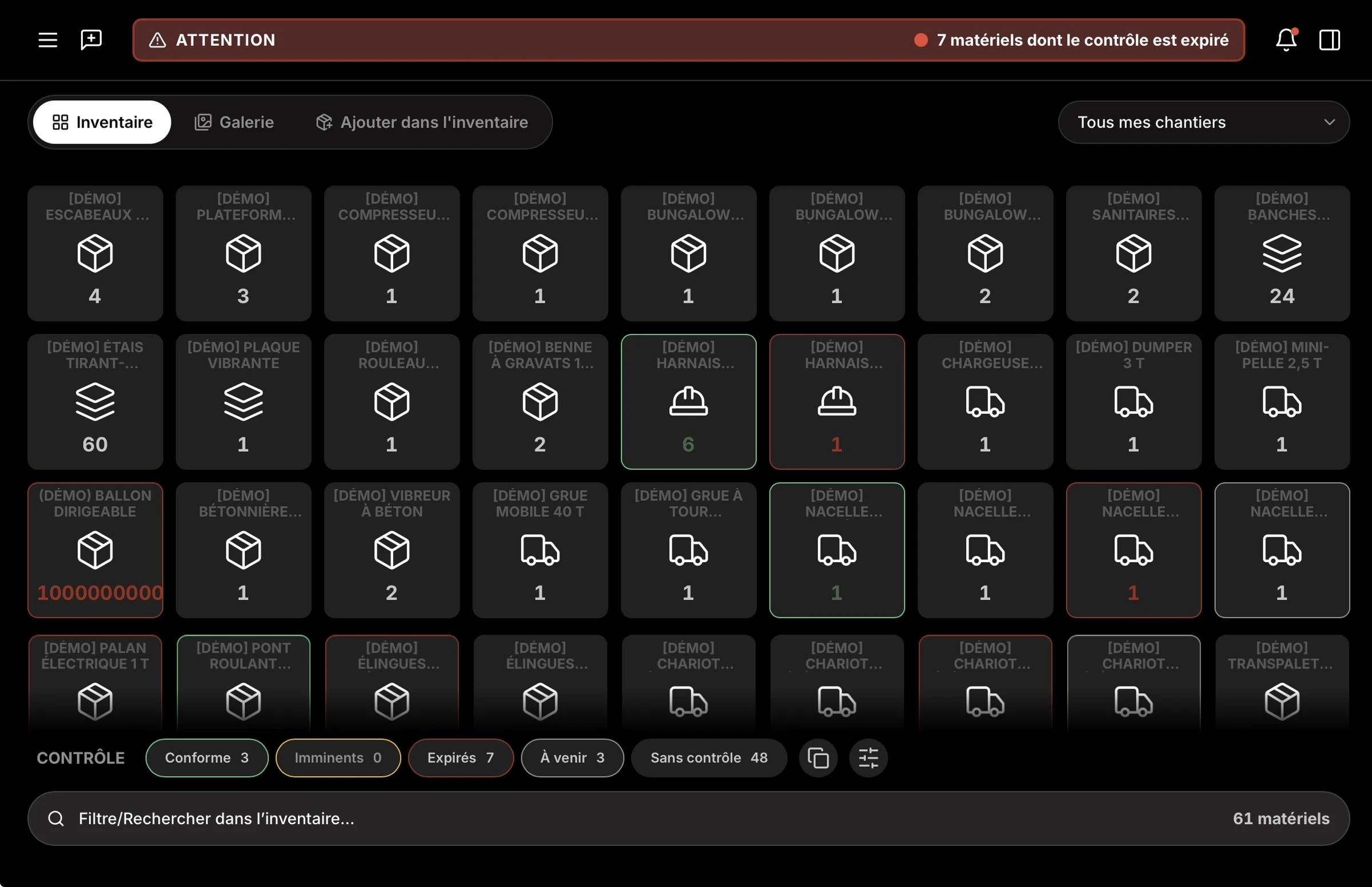The height and width of the screenshot is (887, 1372).
Task: Toggle the Sans contrôle 48 filter
Action: [x=709, y=758]
